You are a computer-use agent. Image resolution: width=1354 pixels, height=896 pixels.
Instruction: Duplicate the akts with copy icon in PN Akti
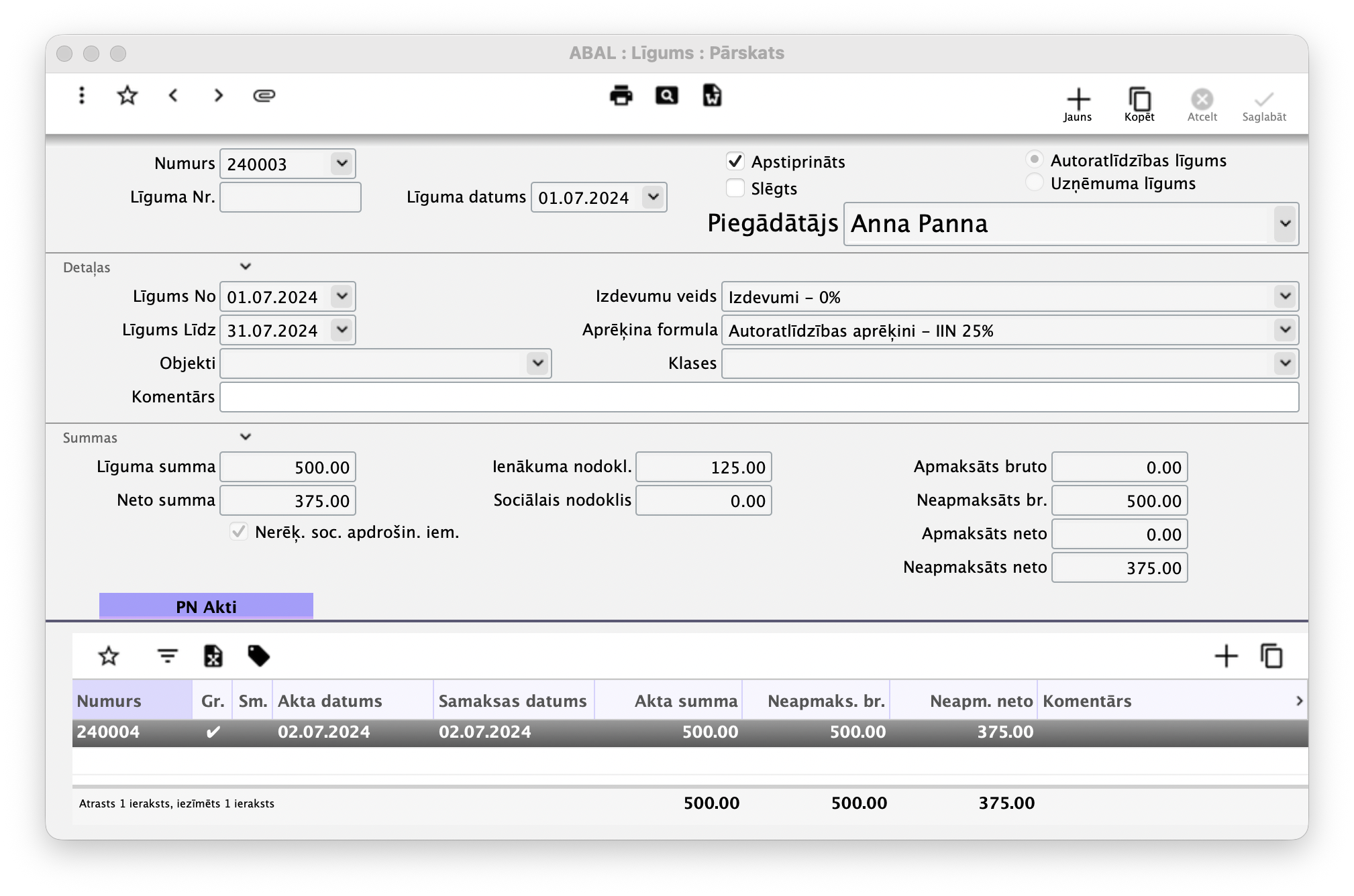click(1271, 656)
